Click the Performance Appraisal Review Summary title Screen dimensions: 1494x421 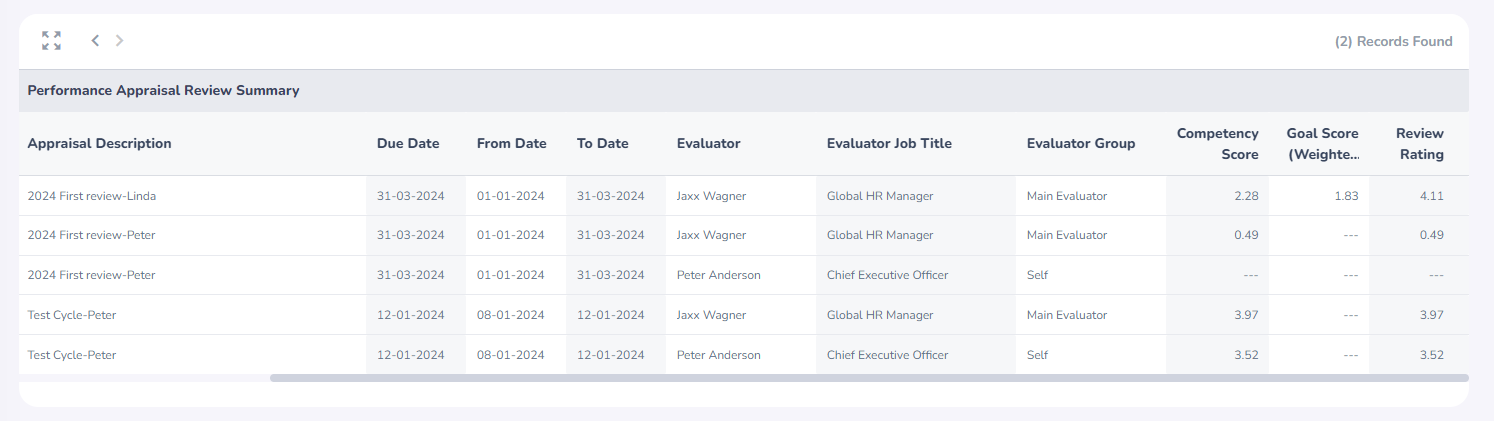(x=163, y=90)
